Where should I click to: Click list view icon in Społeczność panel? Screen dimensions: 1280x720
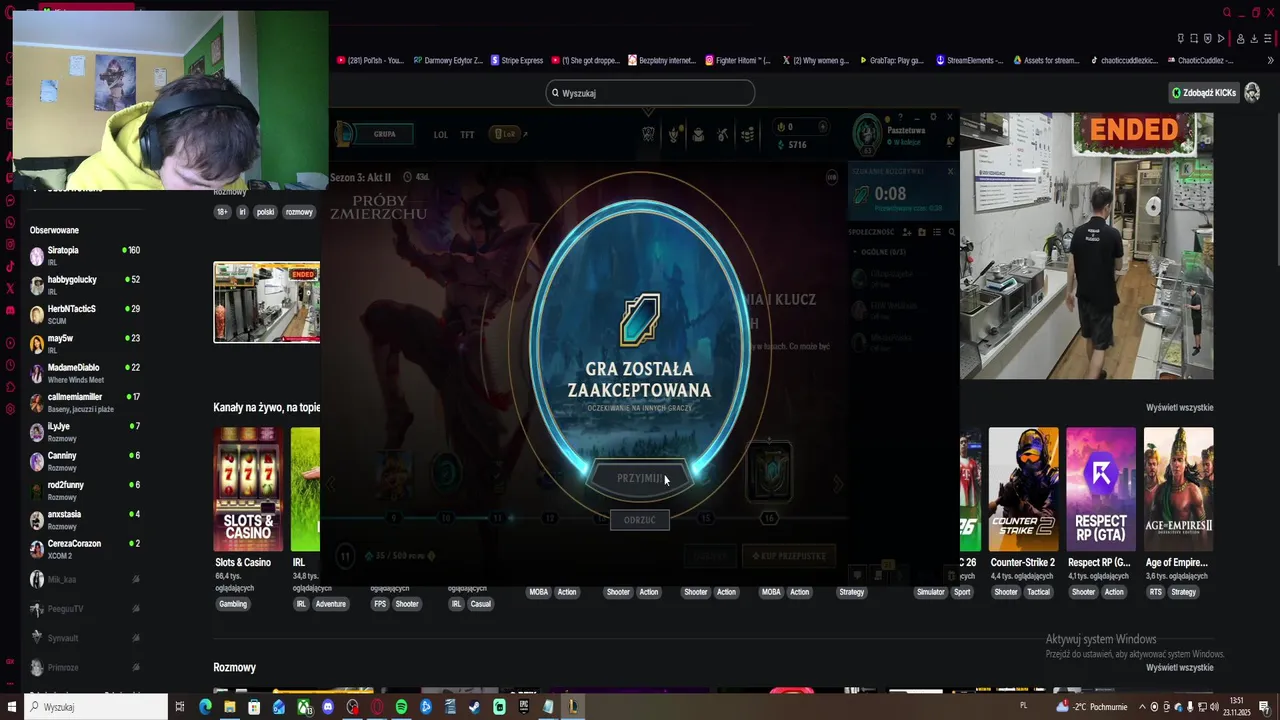[x=936, y=232]
